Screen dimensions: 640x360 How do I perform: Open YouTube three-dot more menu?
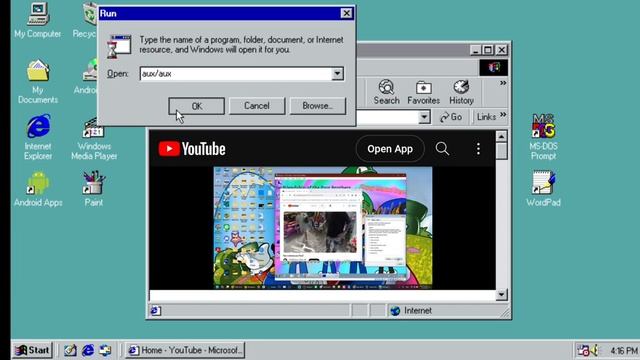click(478, 149)
